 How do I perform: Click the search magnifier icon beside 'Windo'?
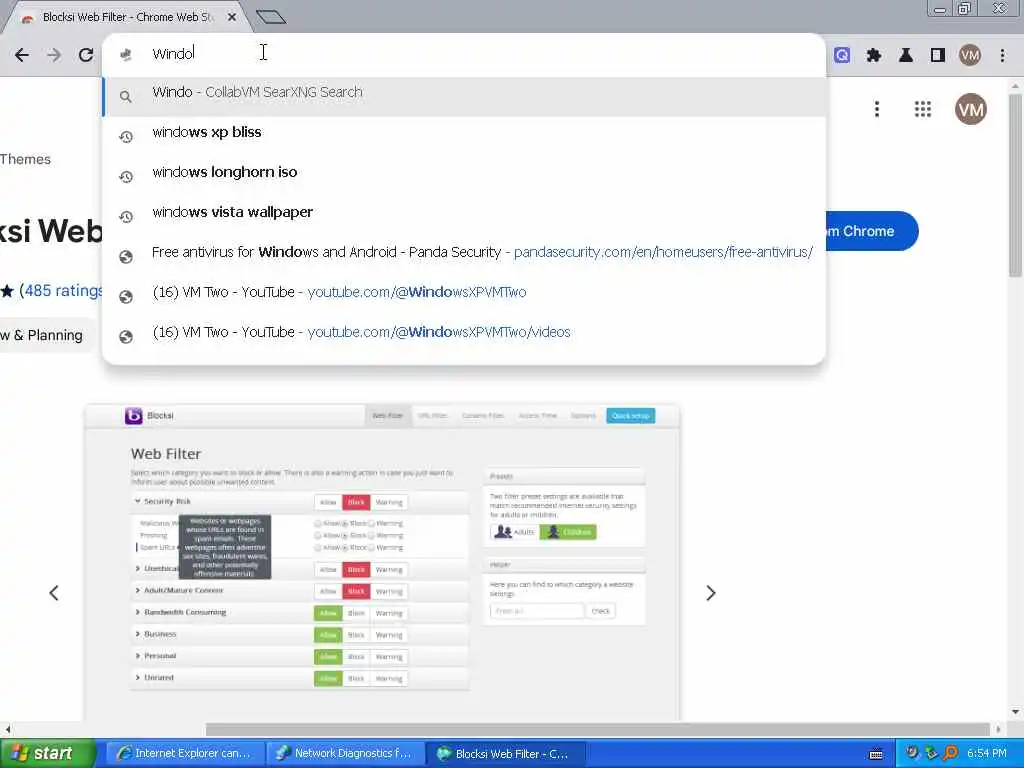pyautogui.click(x=126, y=97)
